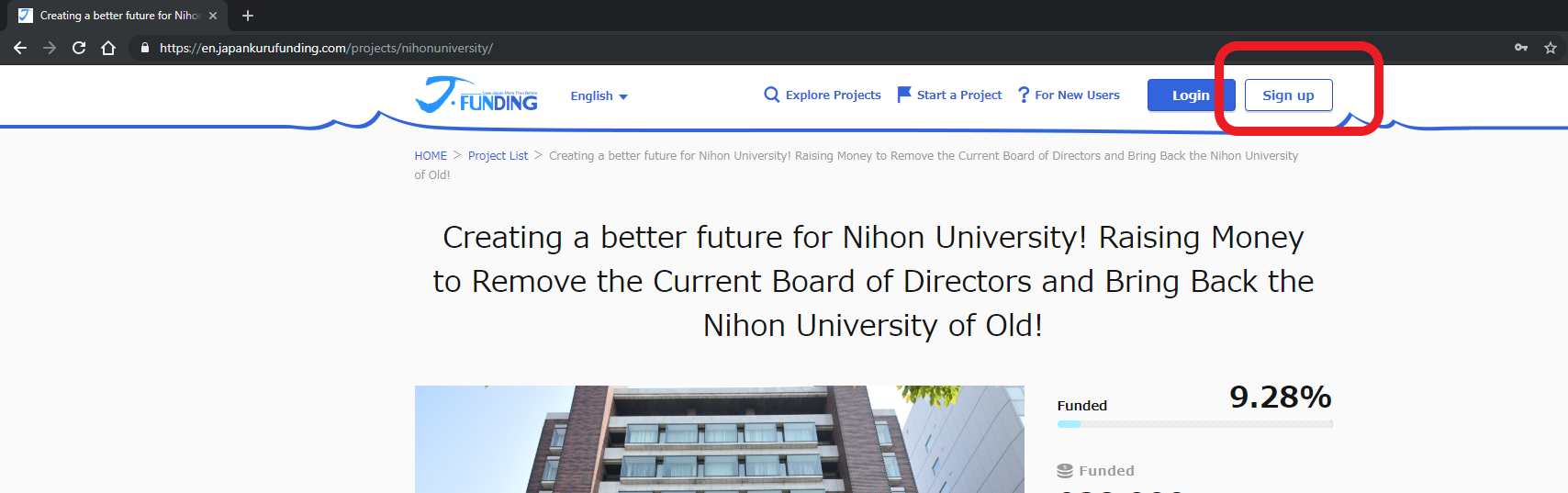
Task: Click the 9.28% funded value
Action: pos(1281,398)
